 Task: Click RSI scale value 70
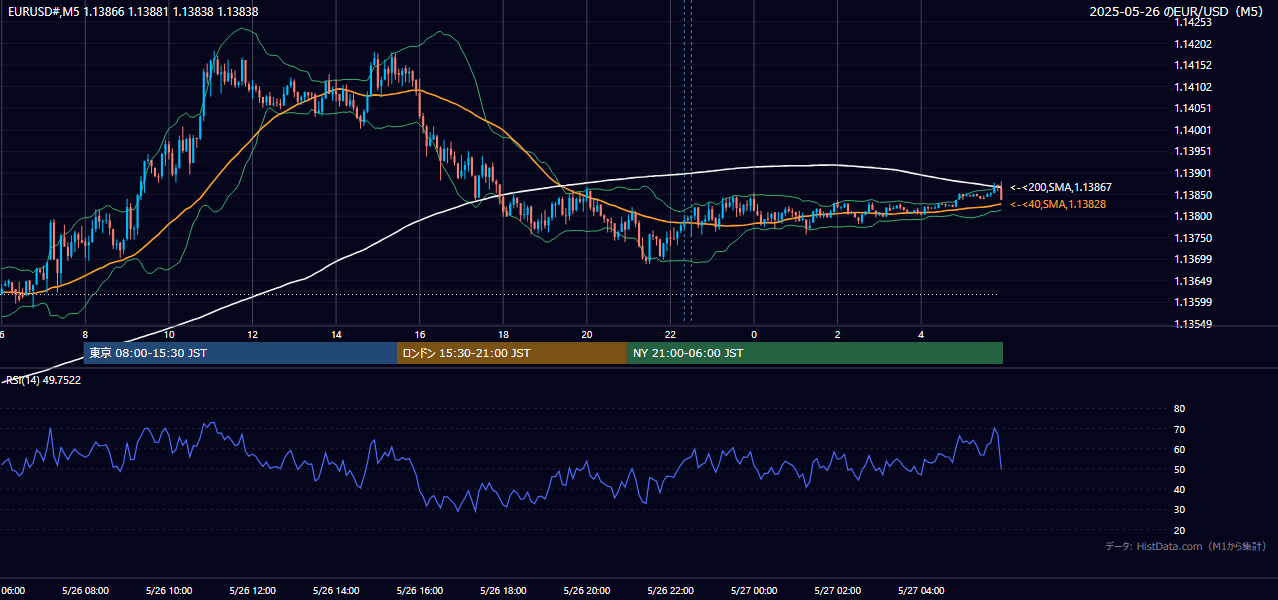pos(1179,429)
